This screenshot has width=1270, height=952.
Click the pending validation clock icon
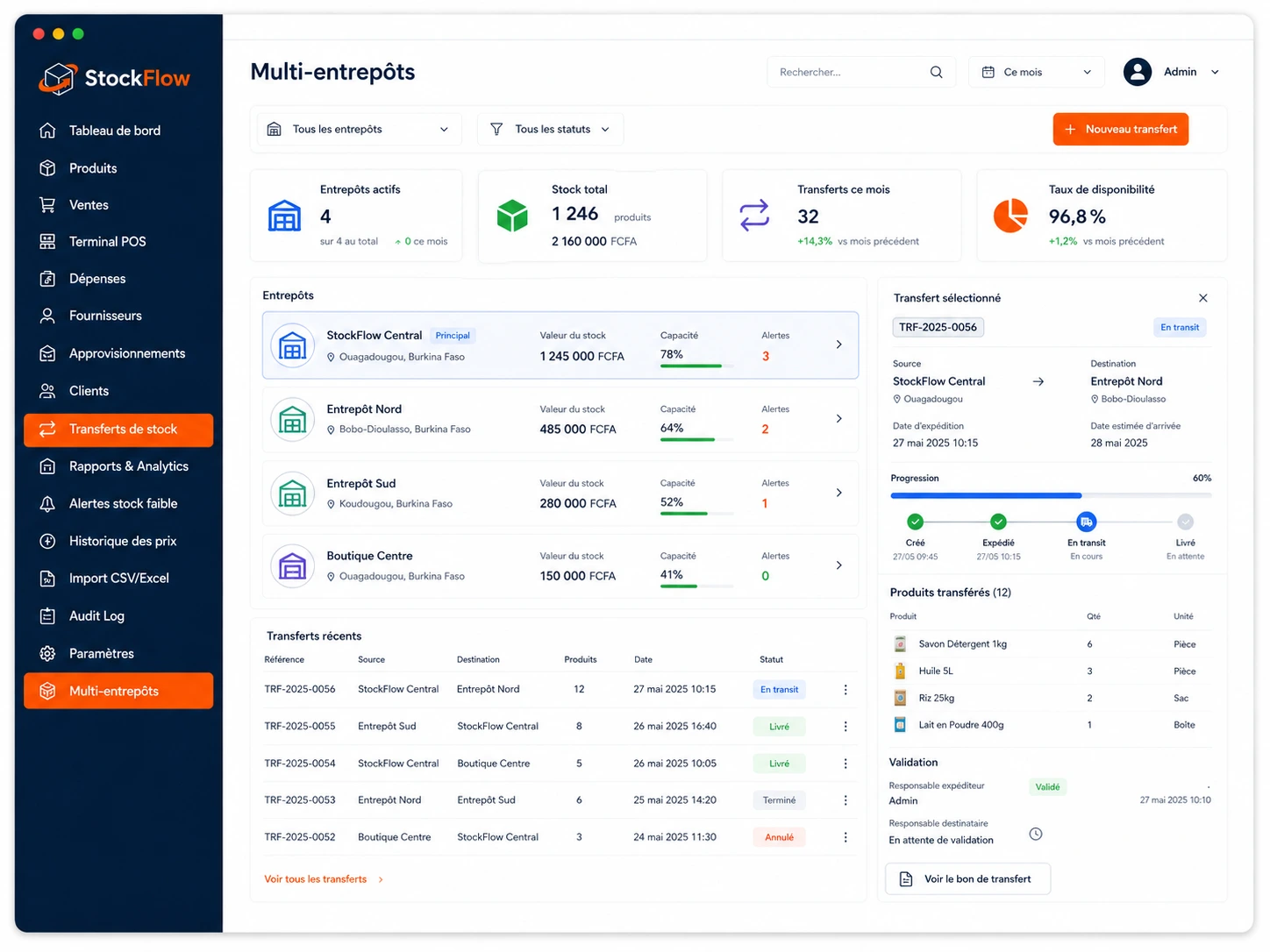[x=1036, y=834]
